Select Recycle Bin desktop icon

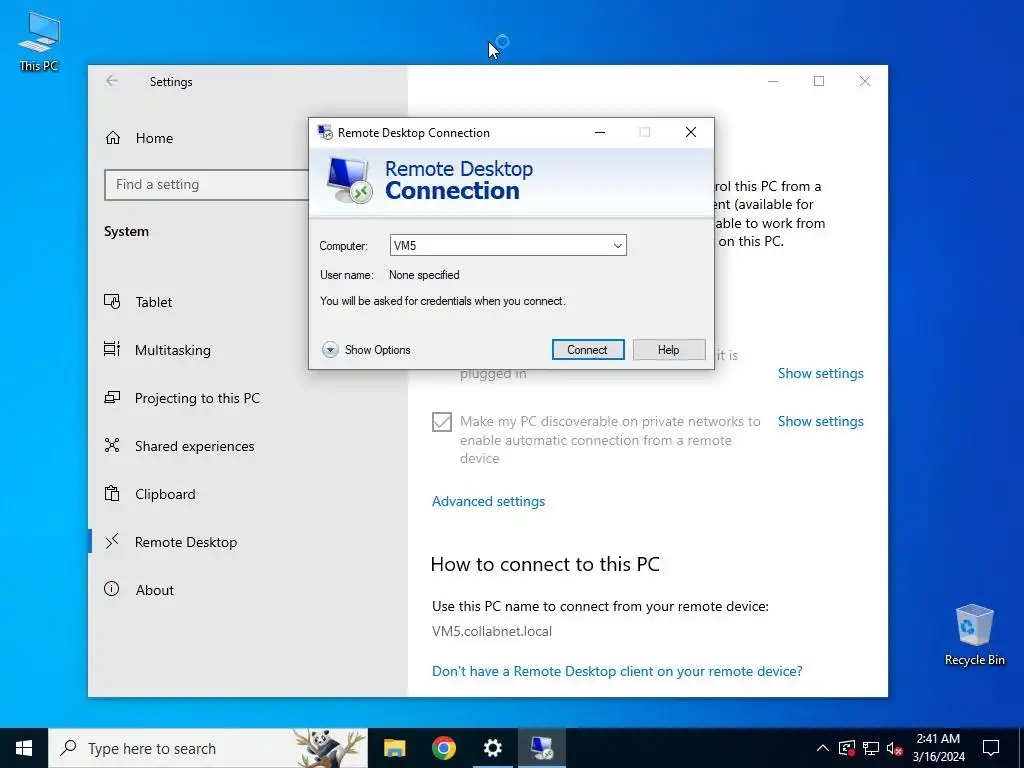pos(974,635)
